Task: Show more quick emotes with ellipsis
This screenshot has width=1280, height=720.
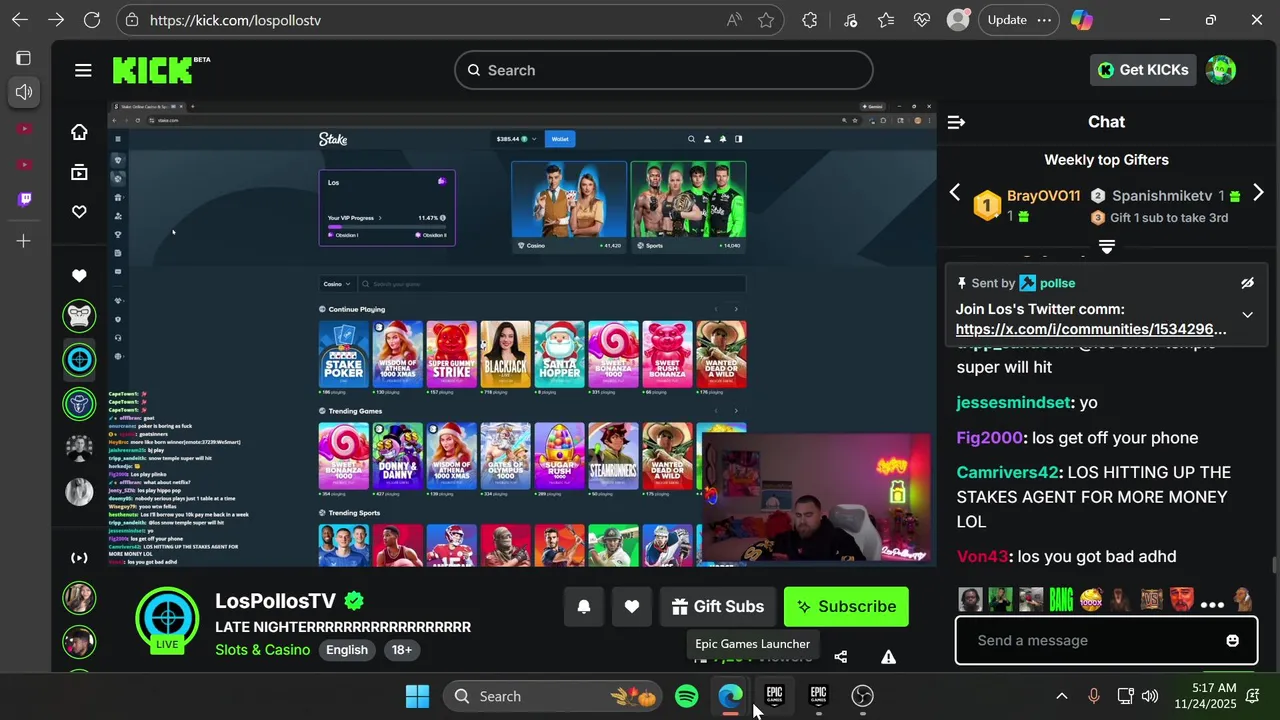Action: point(1212,604)
